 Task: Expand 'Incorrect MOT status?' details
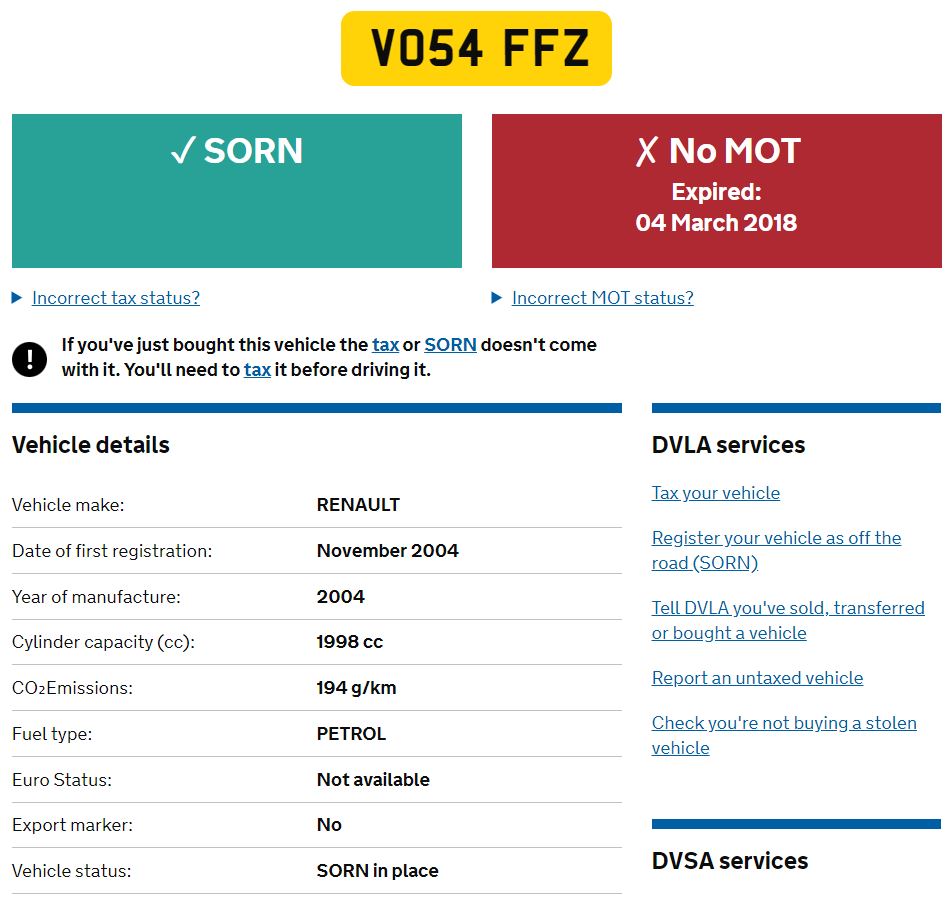tap(602, 298)
